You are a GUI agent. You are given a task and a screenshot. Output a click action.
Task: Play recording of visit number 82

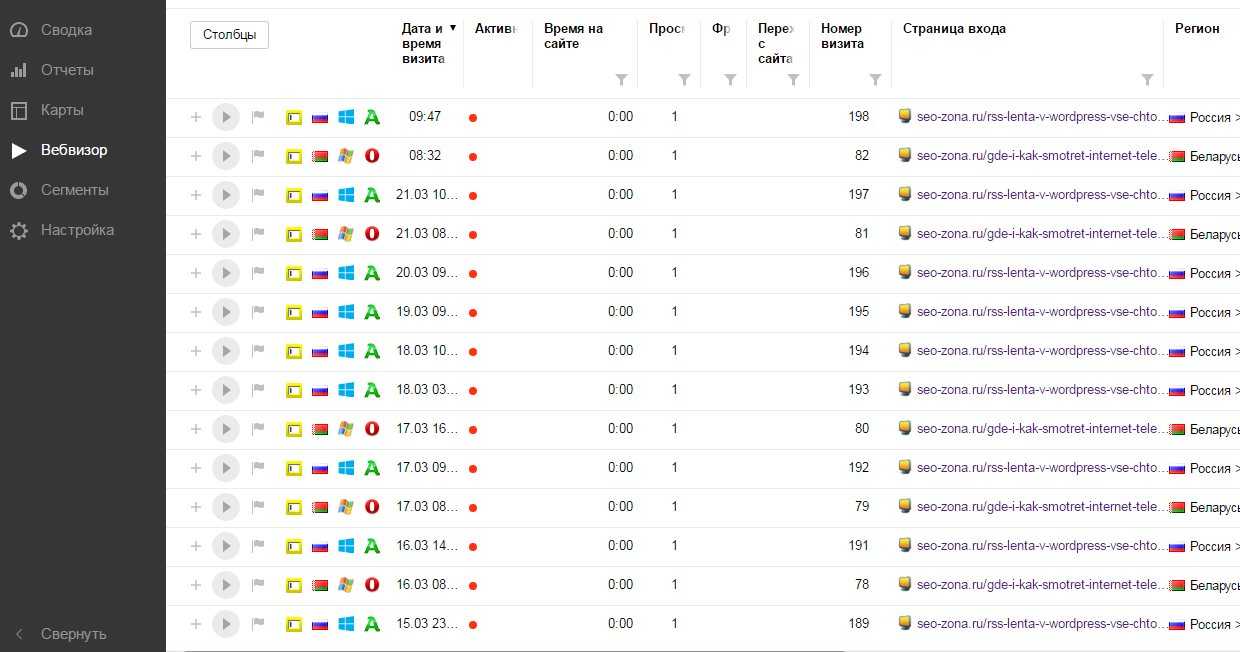[x=226, y=156]
